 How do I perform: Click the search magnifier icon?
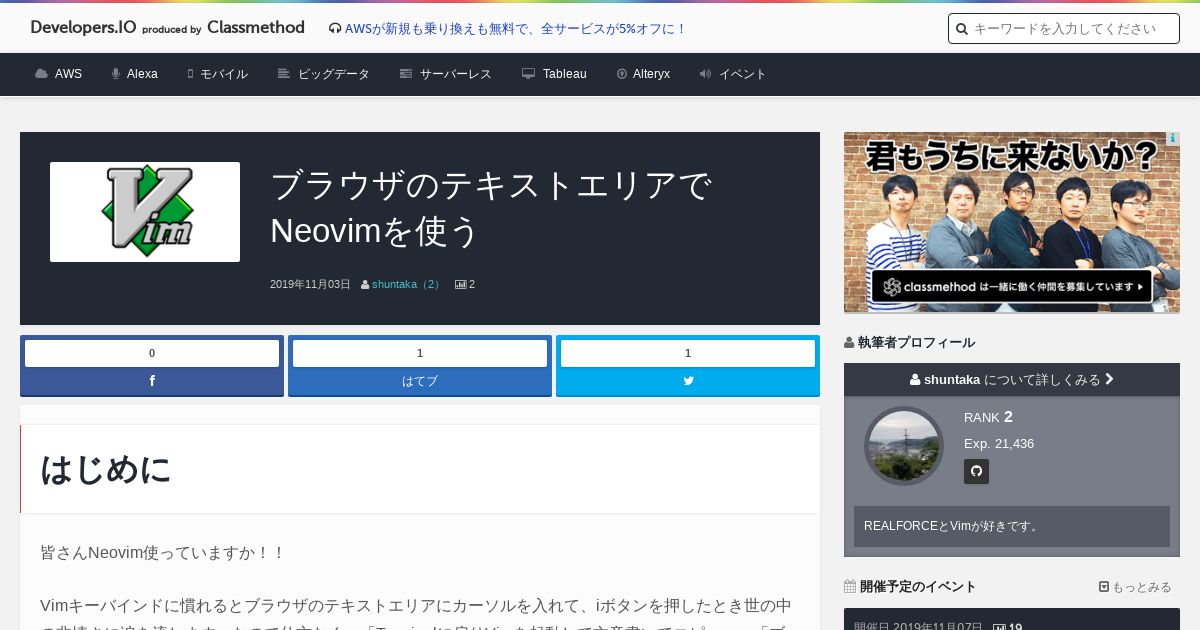pos(962,29)
